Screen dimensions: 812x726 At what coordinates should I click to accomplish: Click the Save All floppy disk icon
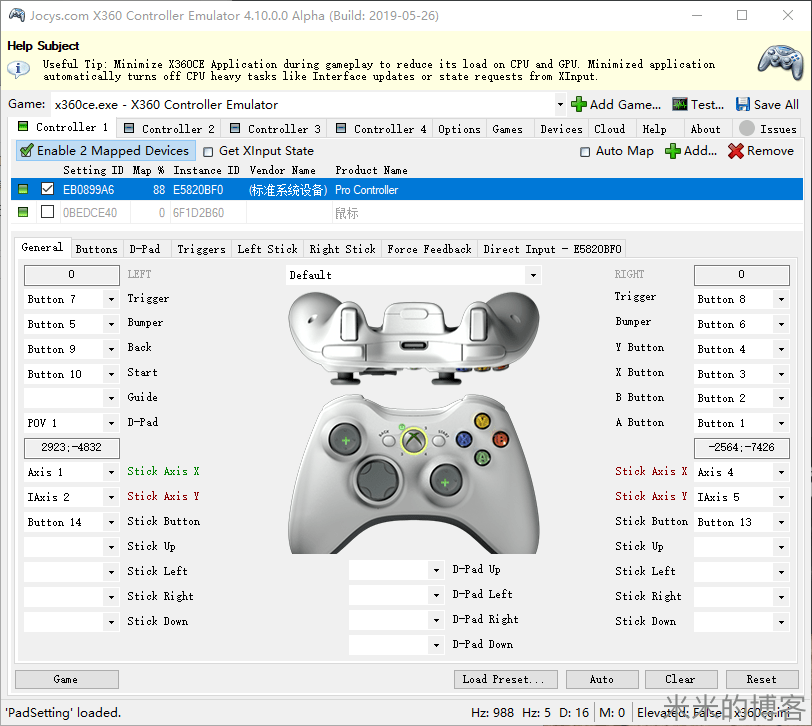pos(743,104)
